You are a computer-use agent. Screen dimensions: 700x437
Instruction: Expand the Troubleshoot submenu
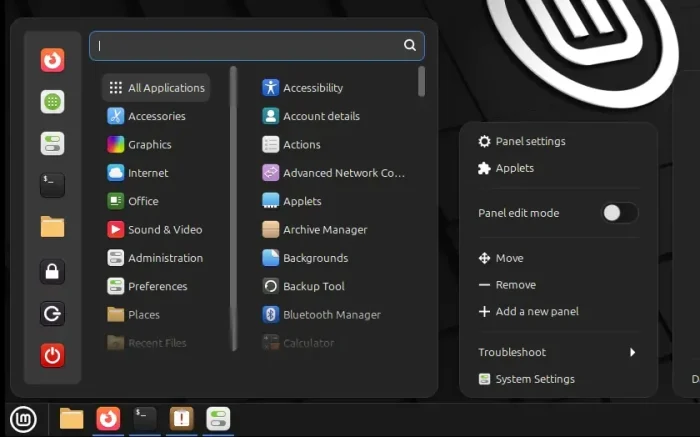point(558,352)
